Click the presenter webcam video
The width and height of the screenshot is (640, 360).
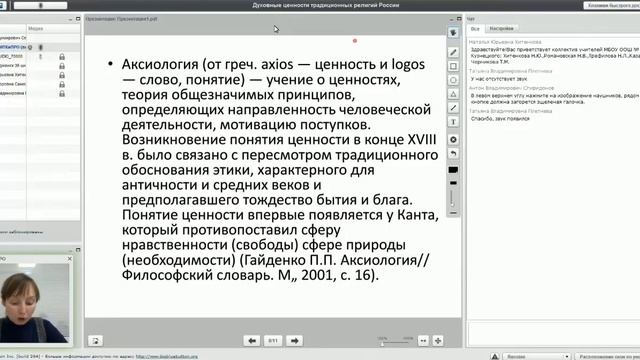pyautogui.click(x=34, y=303)
